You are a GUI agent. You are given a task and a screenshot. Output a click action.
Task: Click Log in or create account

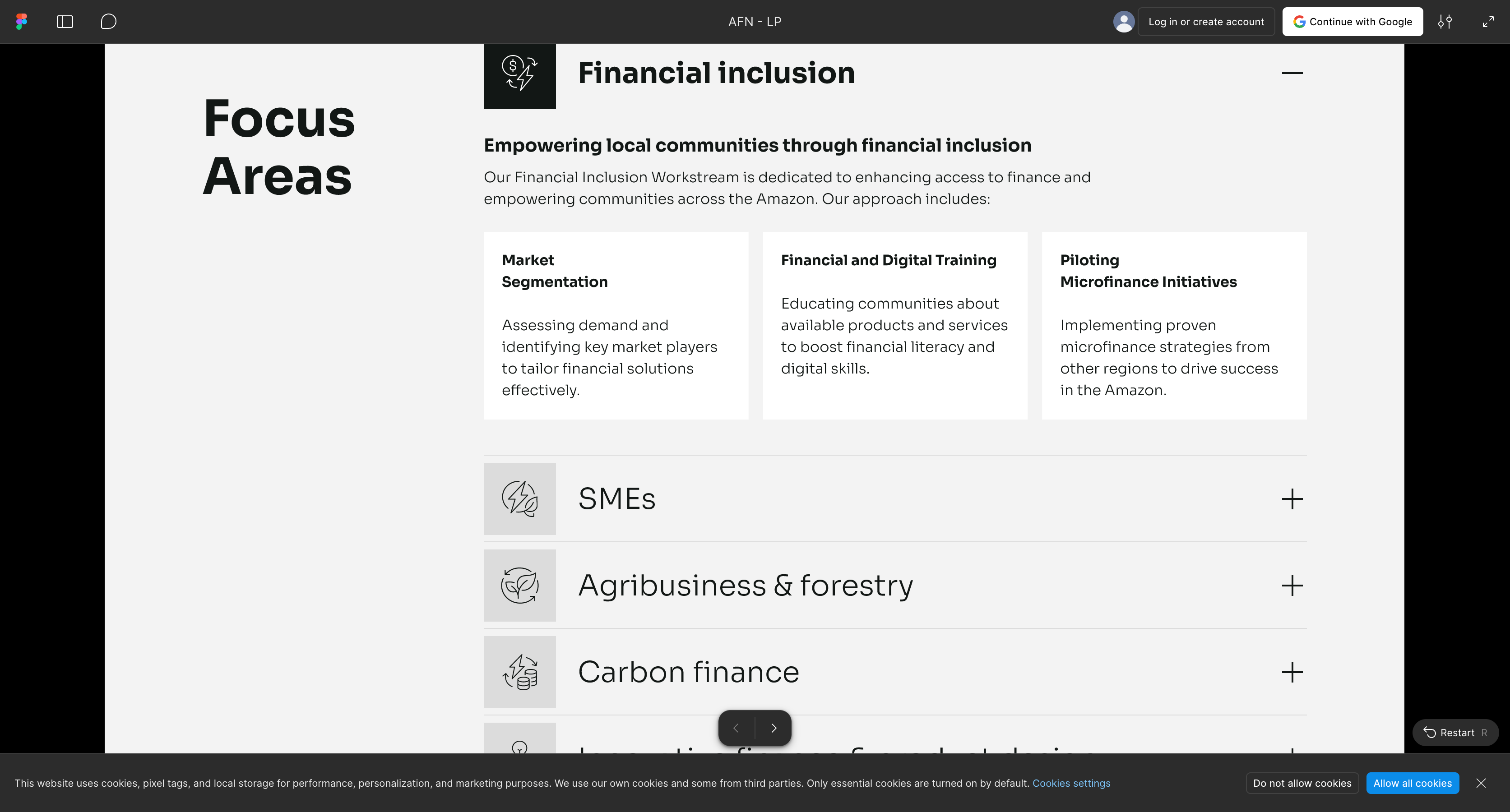tap(1206, 22)
